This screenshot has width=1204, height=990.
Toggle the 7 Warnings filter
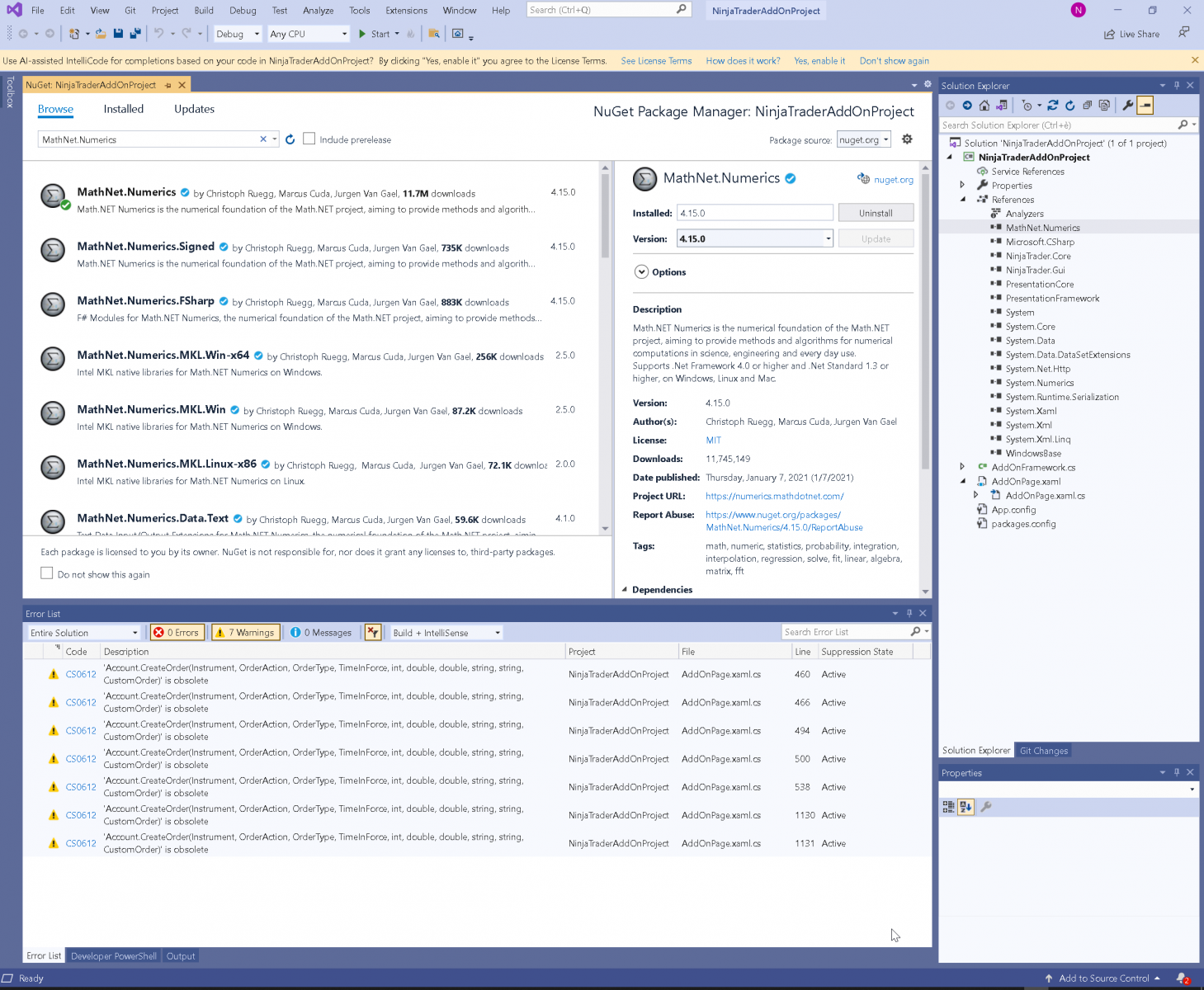[246, 633]
